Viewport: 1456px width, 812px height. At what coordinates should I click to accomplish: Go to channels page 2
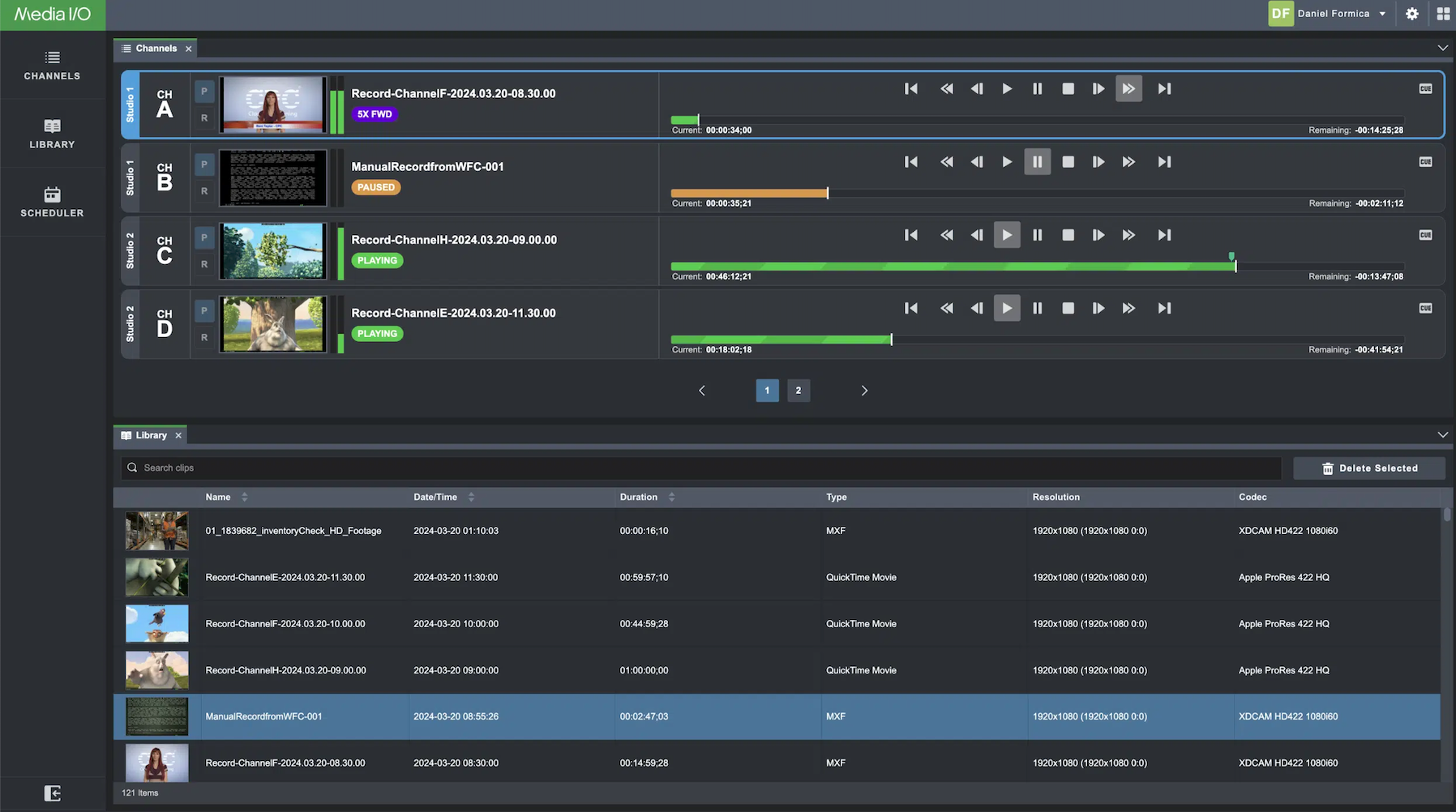799,391
